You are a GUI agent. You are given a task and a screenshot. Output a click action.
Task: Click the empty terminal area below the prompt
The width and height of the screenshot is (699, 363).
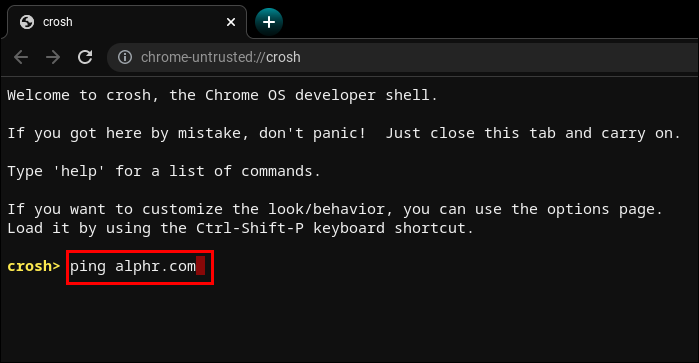(x=350, y=323)
